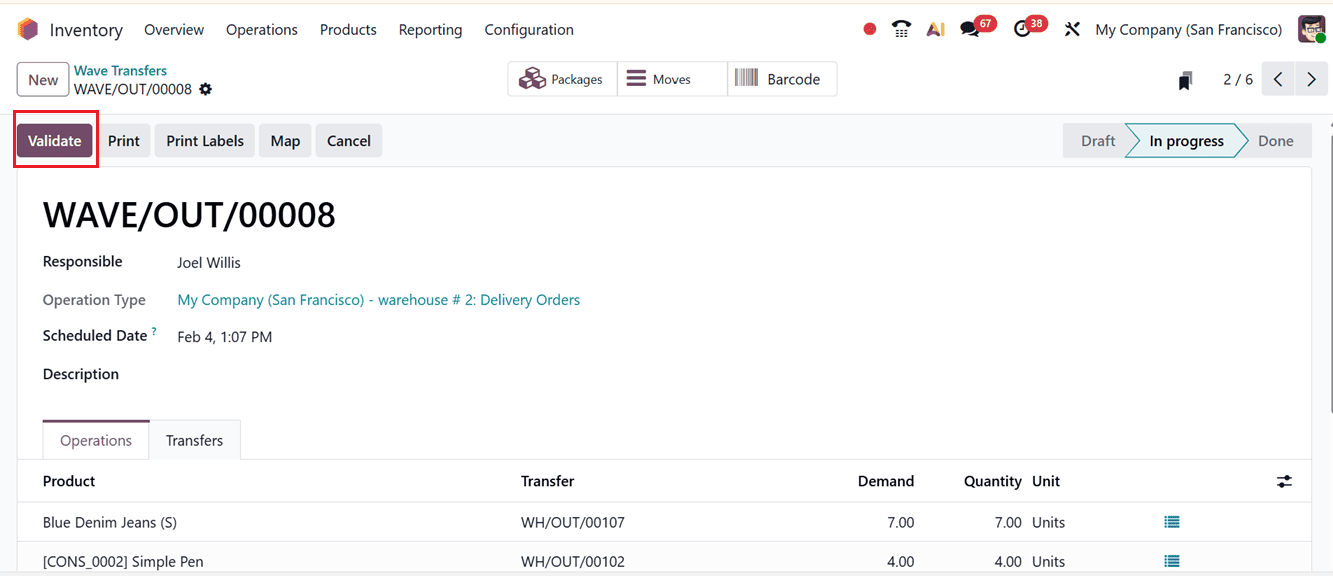
Task: Toggle the bookmark icon near record pager
Action: point(1185,78)
